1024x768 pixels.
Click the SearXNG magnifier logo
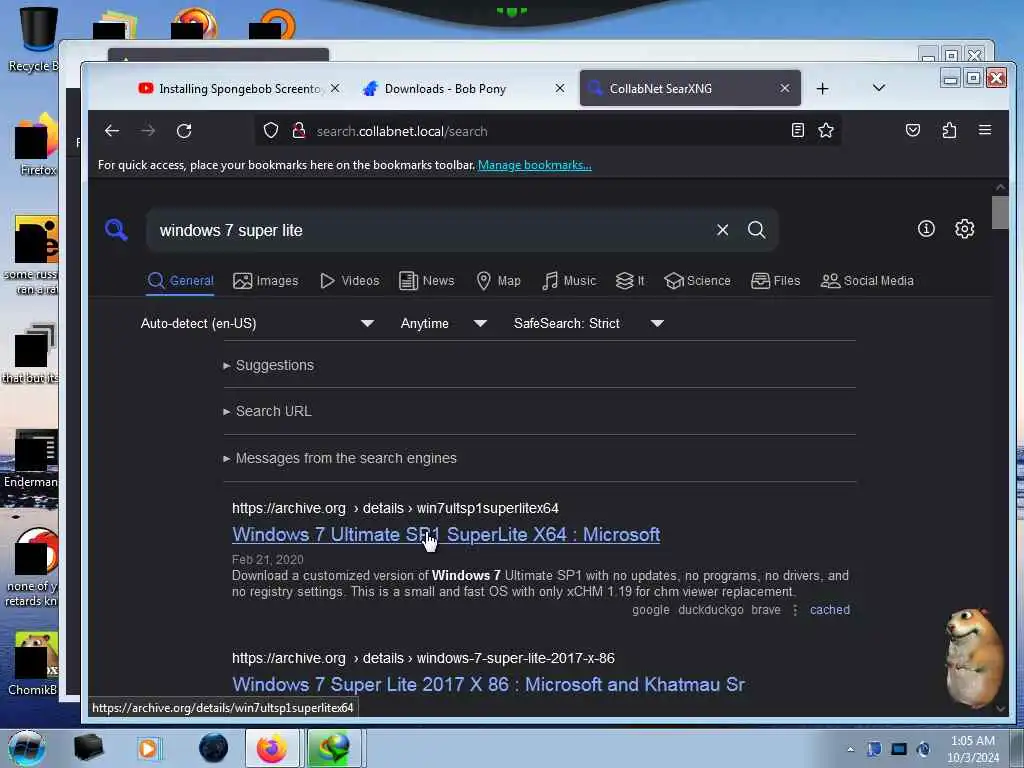coord(116,230)
